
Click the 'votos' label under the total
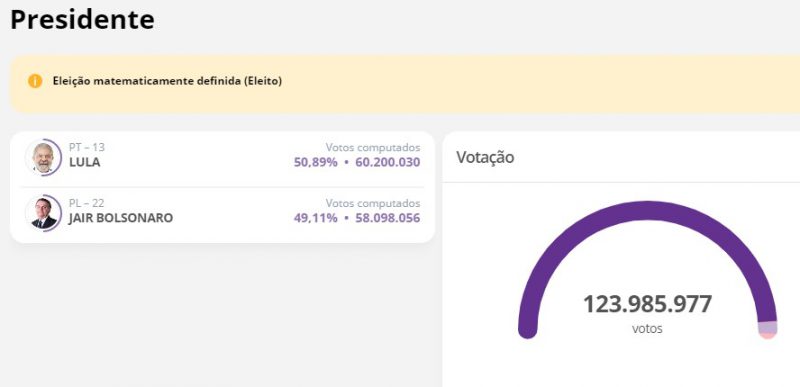[x=647, y=328]
